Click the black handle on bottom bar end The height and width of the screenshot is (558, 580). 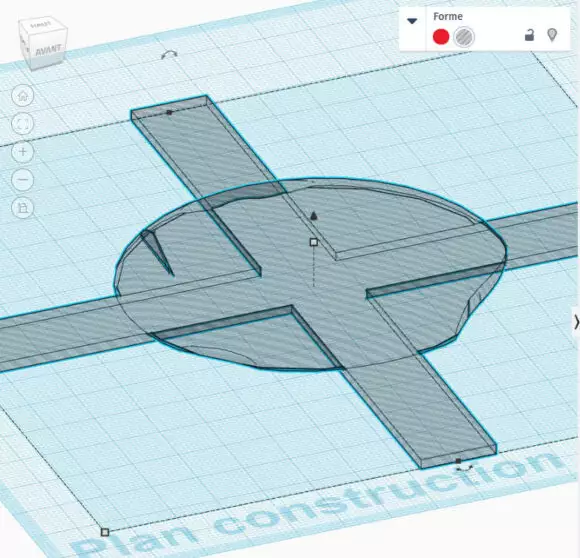458,461
